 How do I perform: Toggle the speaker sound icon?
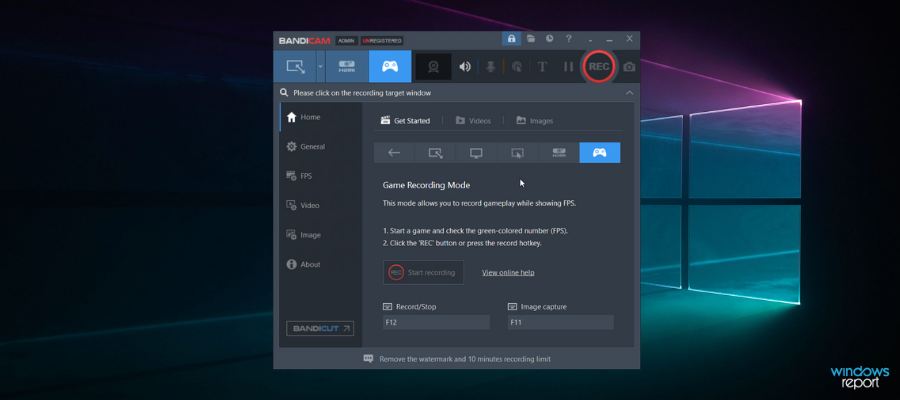click(465, 67)
